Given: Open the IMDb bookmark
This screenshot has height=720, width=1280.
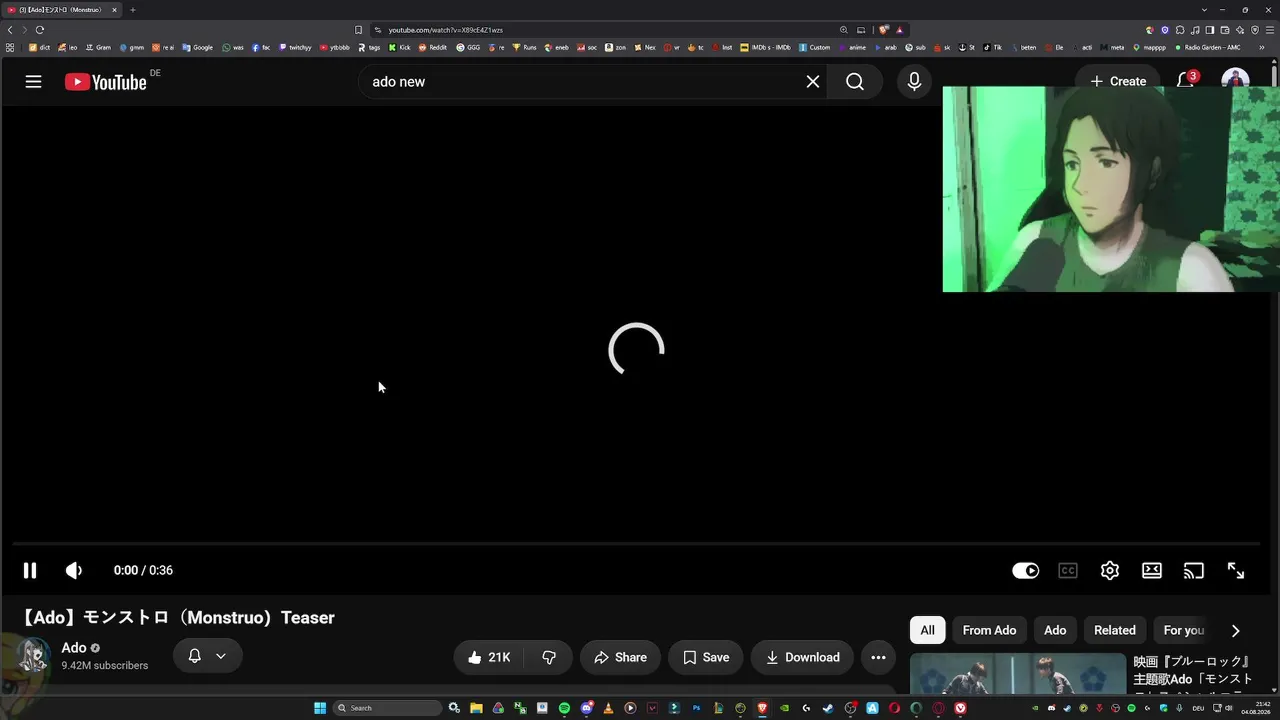Looking at the screenshot, I should coord(765,47).
